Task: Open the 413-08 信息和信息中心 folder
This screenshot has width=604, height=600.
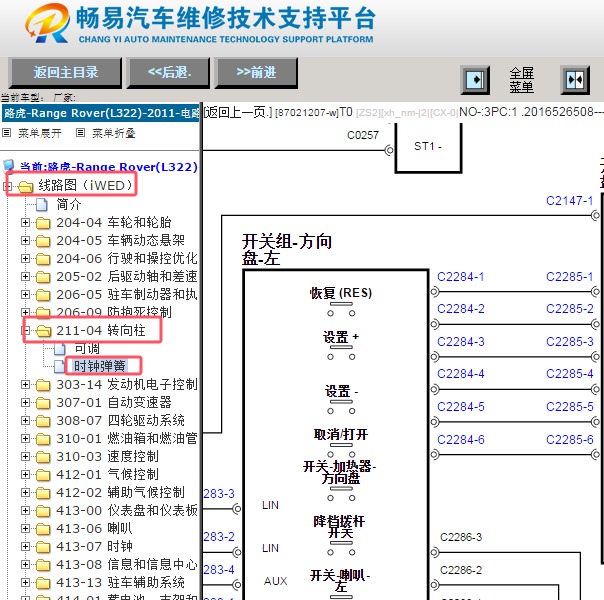Action: point(127,565)
